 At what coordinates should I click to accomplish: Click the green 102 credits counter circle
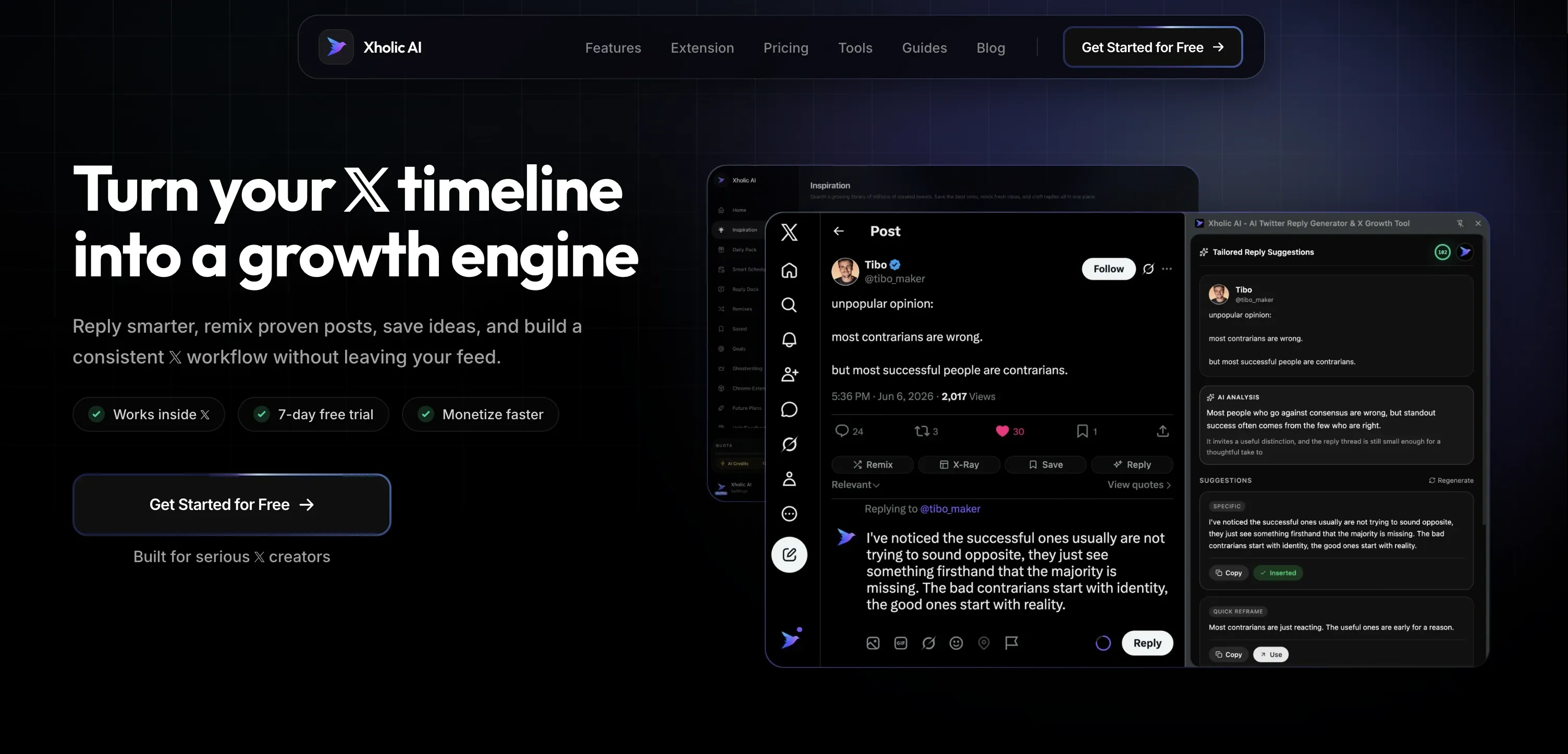point(1442,251)
